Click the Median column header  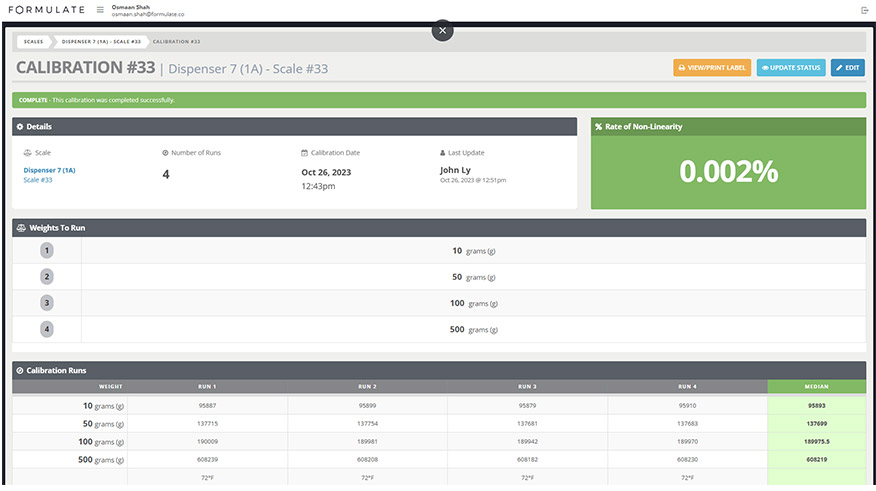(816, 386)
